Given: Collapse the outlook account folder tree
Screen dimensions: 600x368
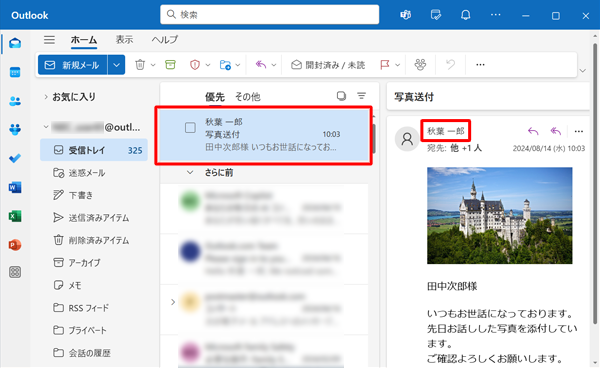Looking at the screenshot, I should tap(46, 127).
